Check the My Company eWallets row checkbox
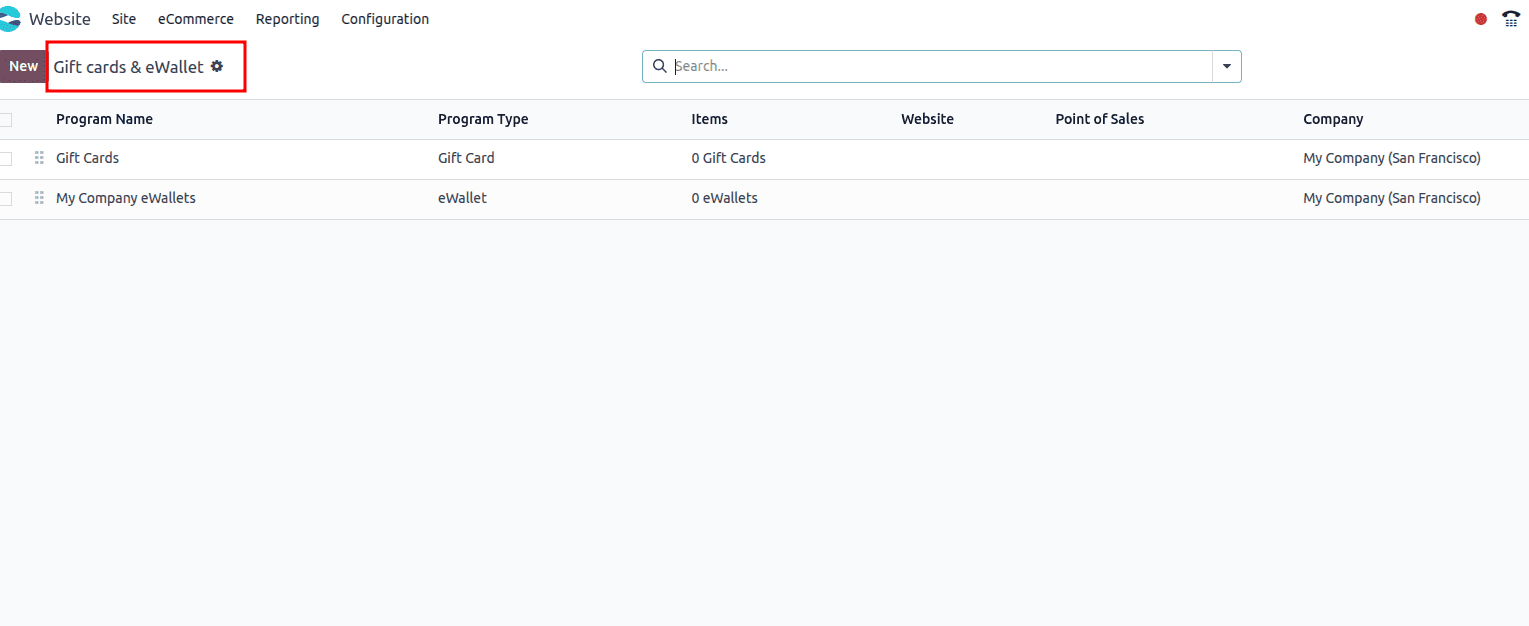This screenshot has width=1529, height=626. click(x=6, y=199)
